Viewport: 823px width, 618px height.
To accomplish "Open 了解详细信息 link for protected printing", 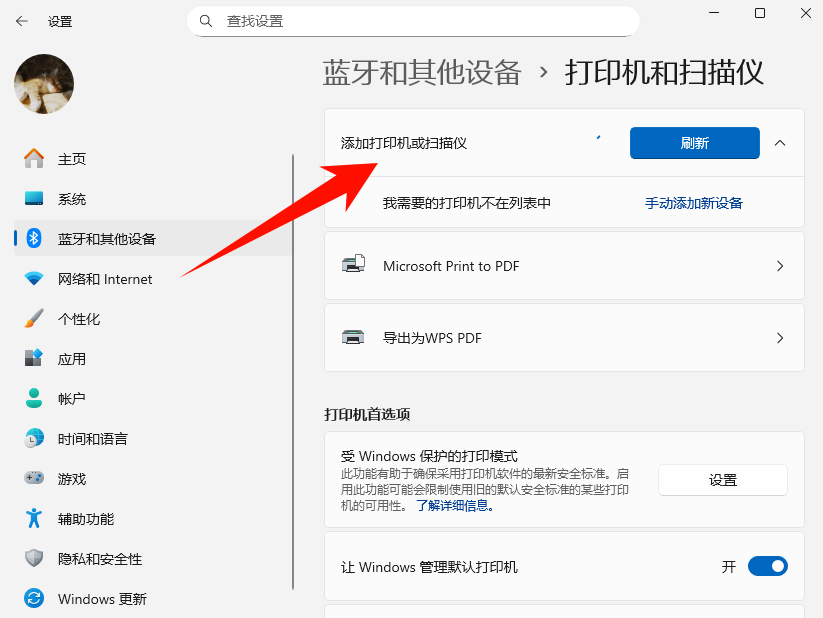I will 456,505.
